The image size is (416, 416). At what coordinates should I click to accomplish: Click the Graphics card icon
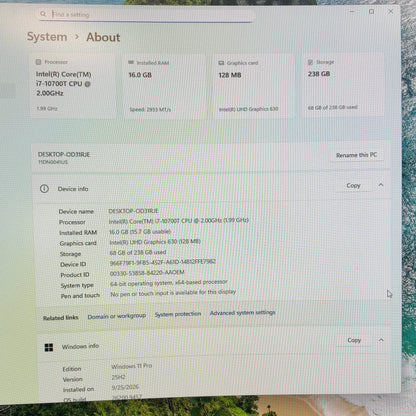click(x=221, y=63)
